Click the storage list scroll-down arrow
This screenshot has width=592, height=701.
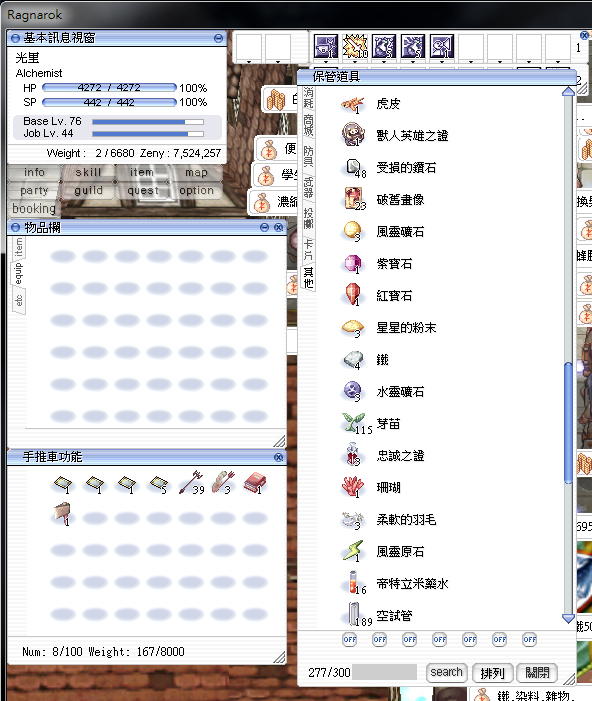(568, 618)
